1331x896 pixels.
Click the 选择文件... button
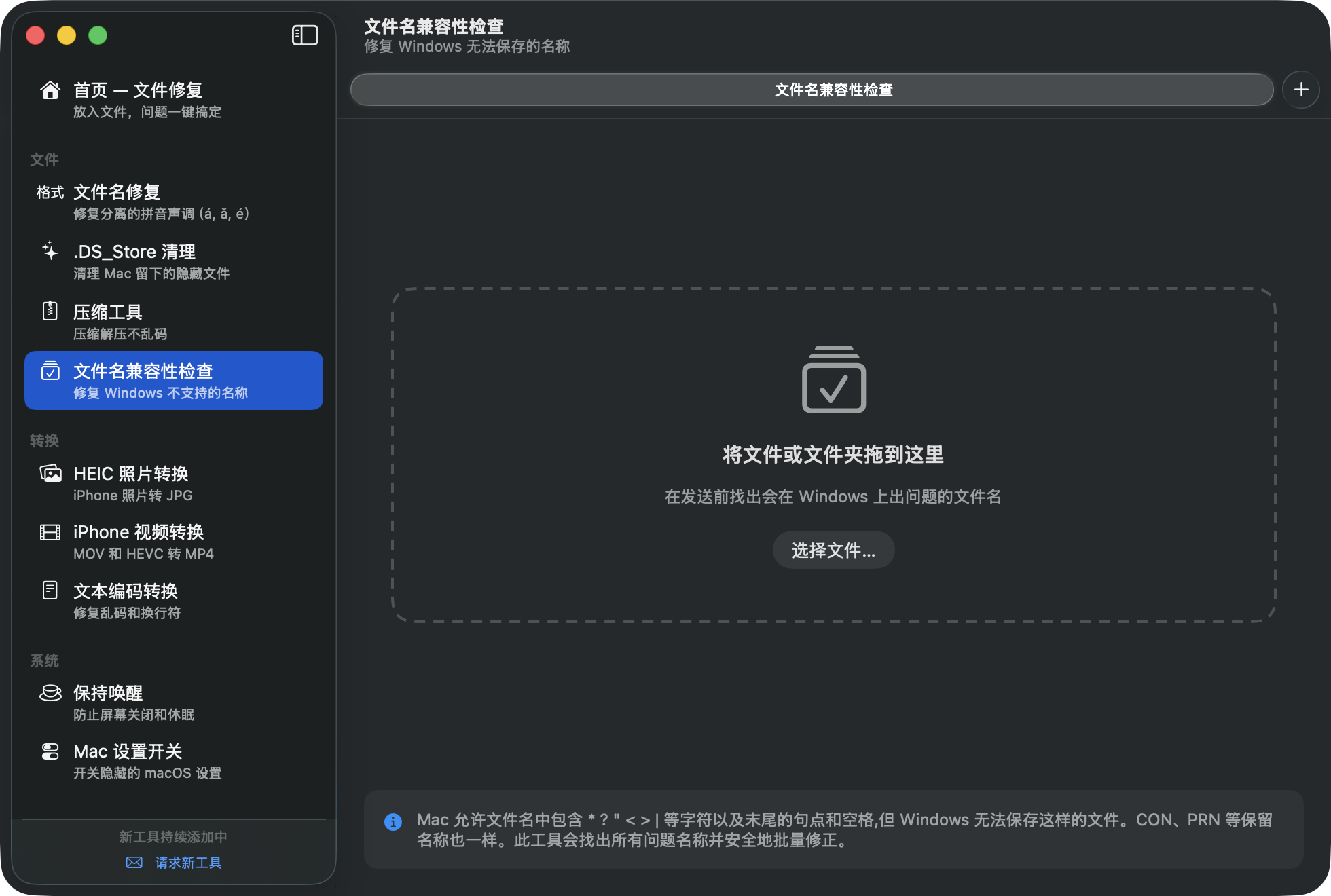click(834, 550)
